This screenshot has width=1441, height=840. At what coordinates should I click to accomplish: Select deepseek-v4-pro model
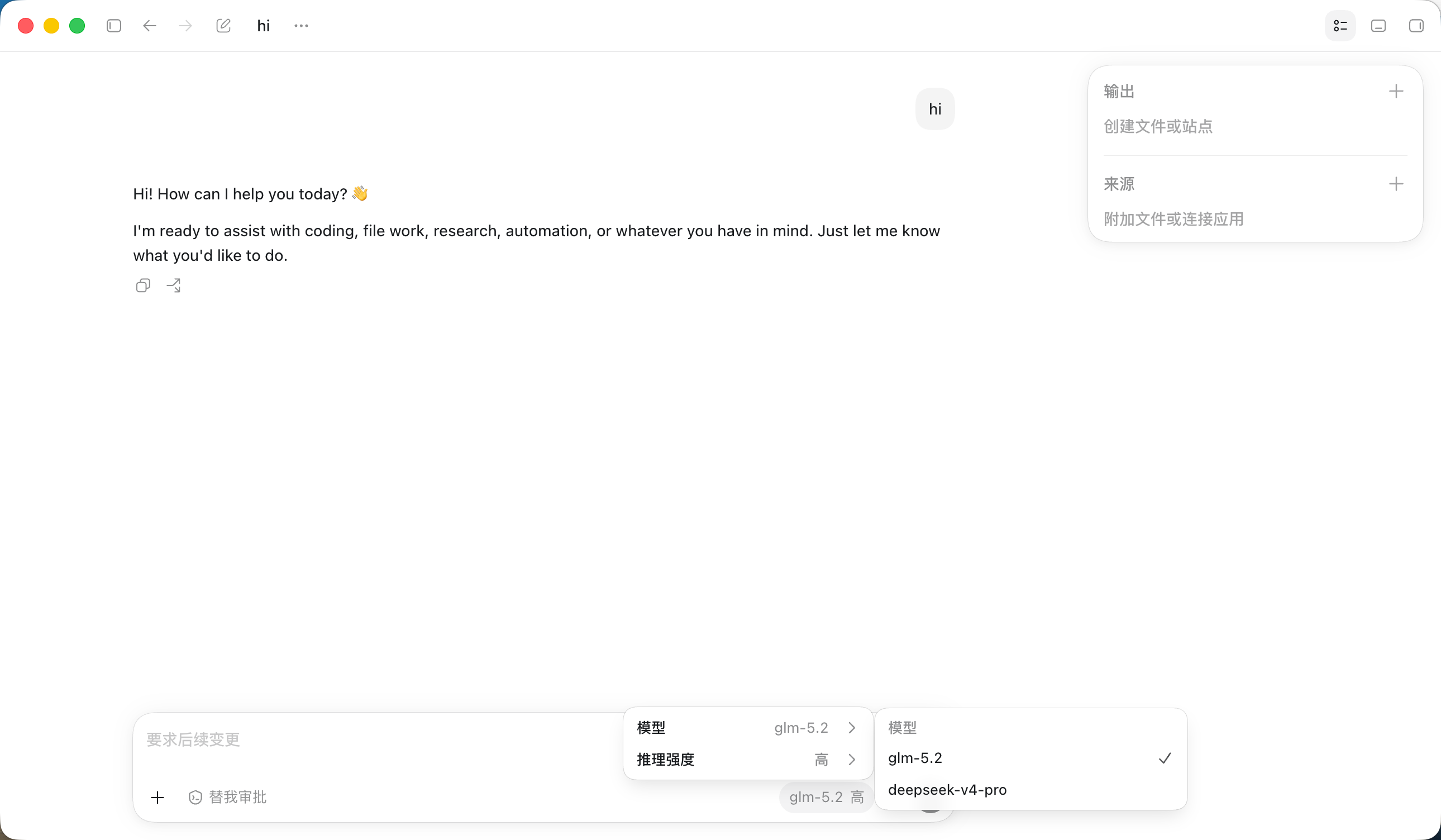pos(1030,790)
